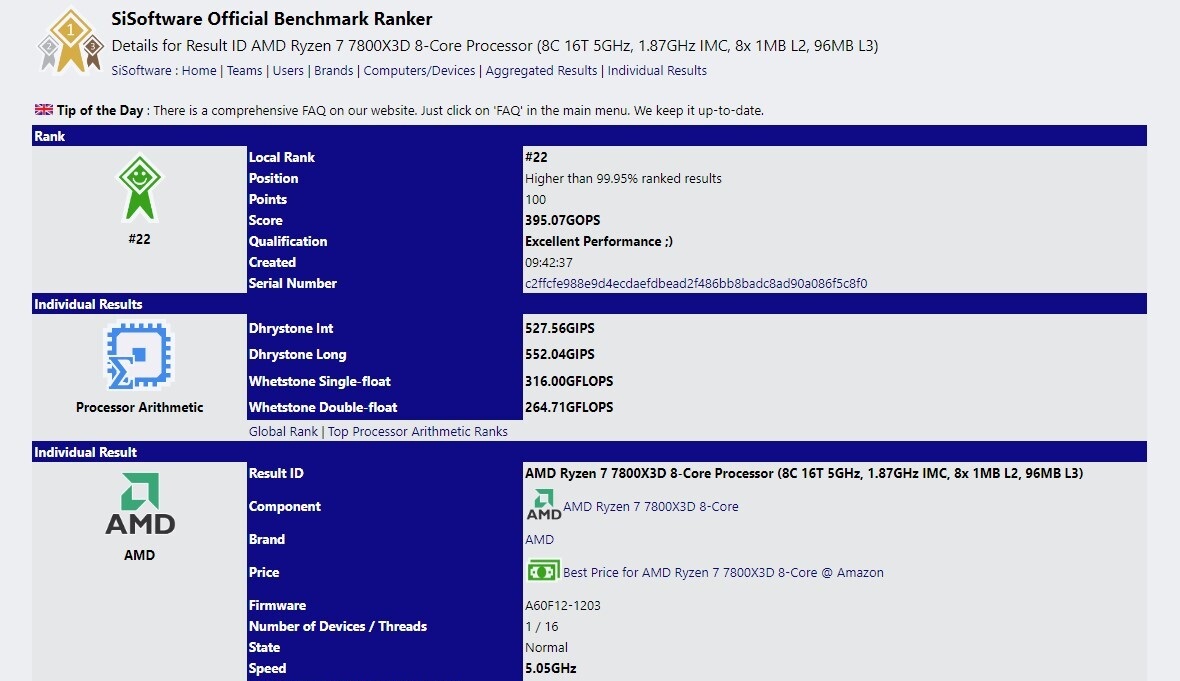Click the 316.00GFLOPS Whetstone Single-float value
This screenshot has height=681, width=1180.
coord(569,382)
